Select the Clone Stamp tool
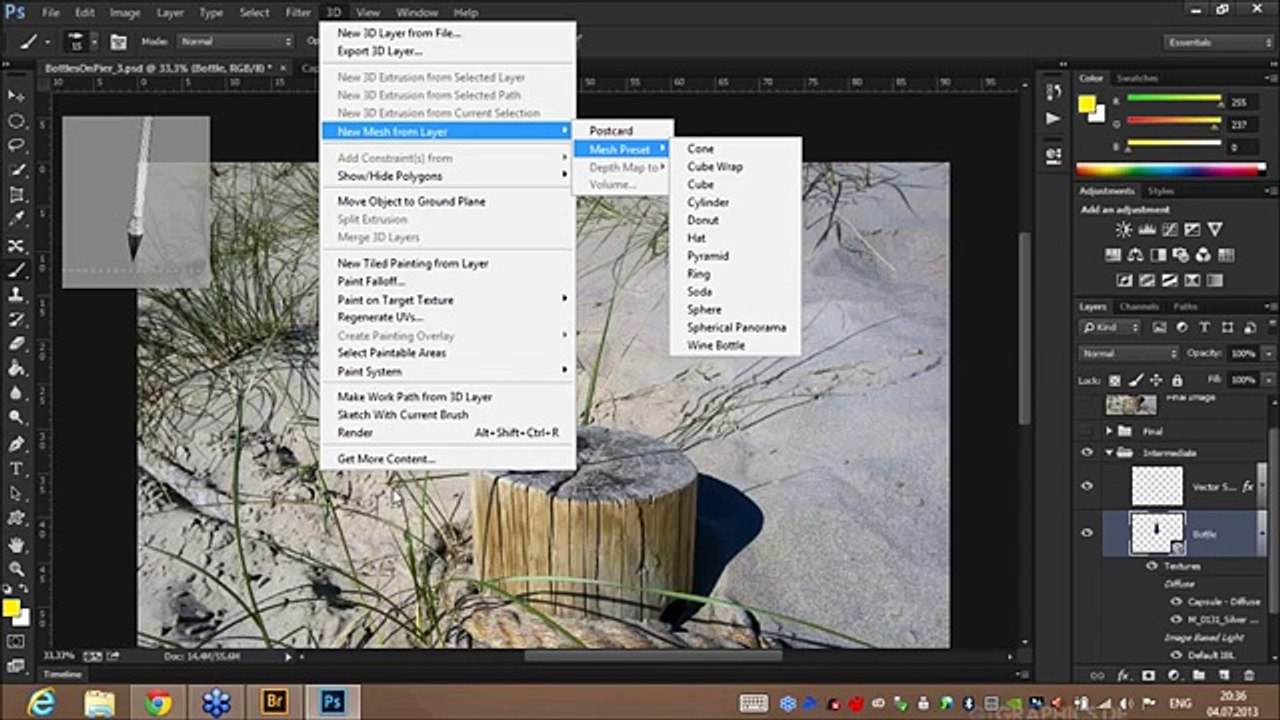Image resolution: width=1280 pixels, height=720 pixels. tap(16, 295)
